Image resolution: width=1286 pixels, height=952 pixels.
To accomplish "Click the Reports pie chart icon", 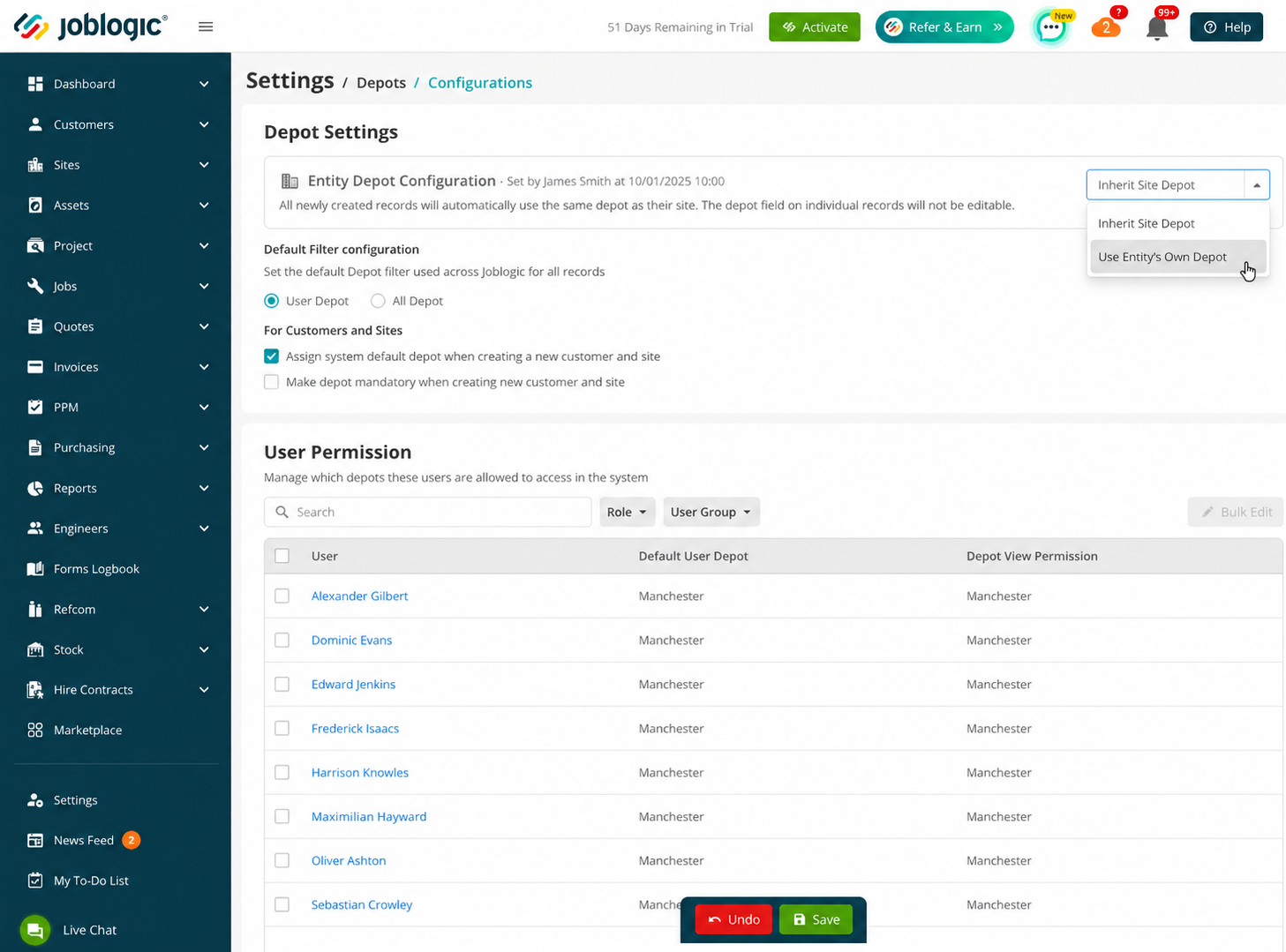I will click(x=35, y=488).
